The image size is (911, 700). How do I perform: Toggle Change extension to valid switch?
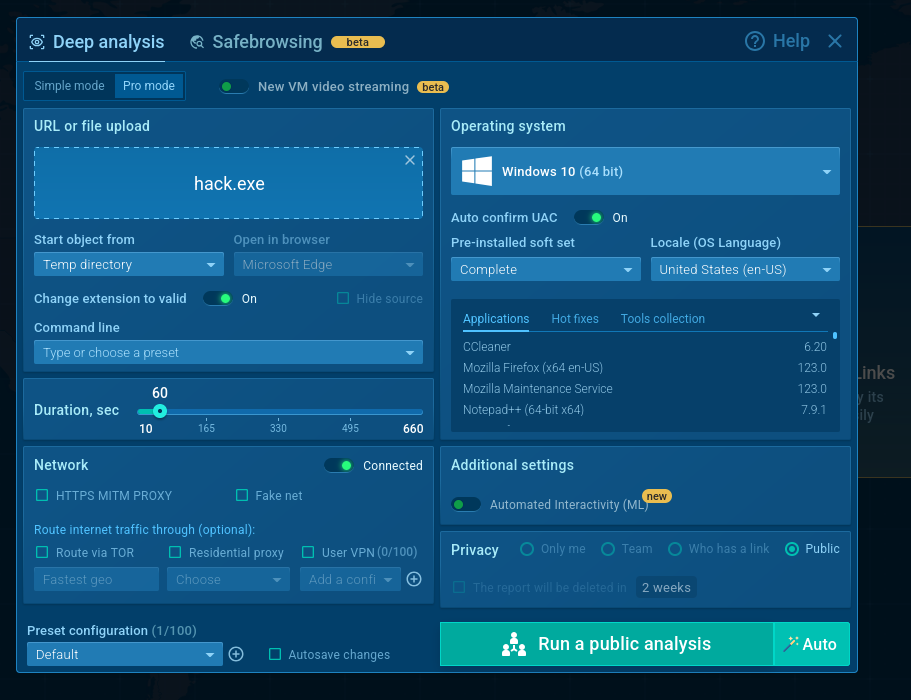tap(218, 299)
